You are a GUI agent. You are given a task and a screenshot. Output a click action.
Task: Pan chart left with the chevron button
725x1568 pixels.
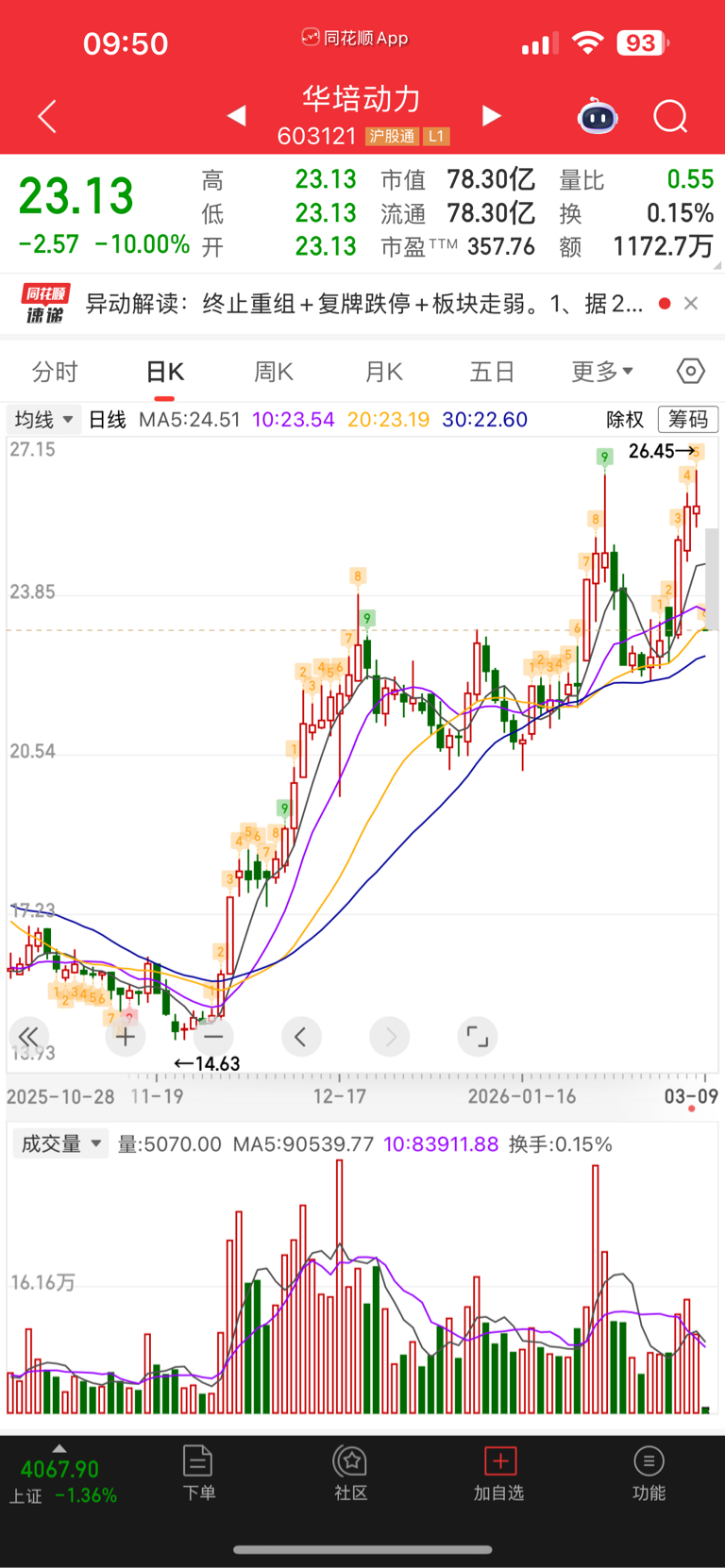[x=301, y=1037]
